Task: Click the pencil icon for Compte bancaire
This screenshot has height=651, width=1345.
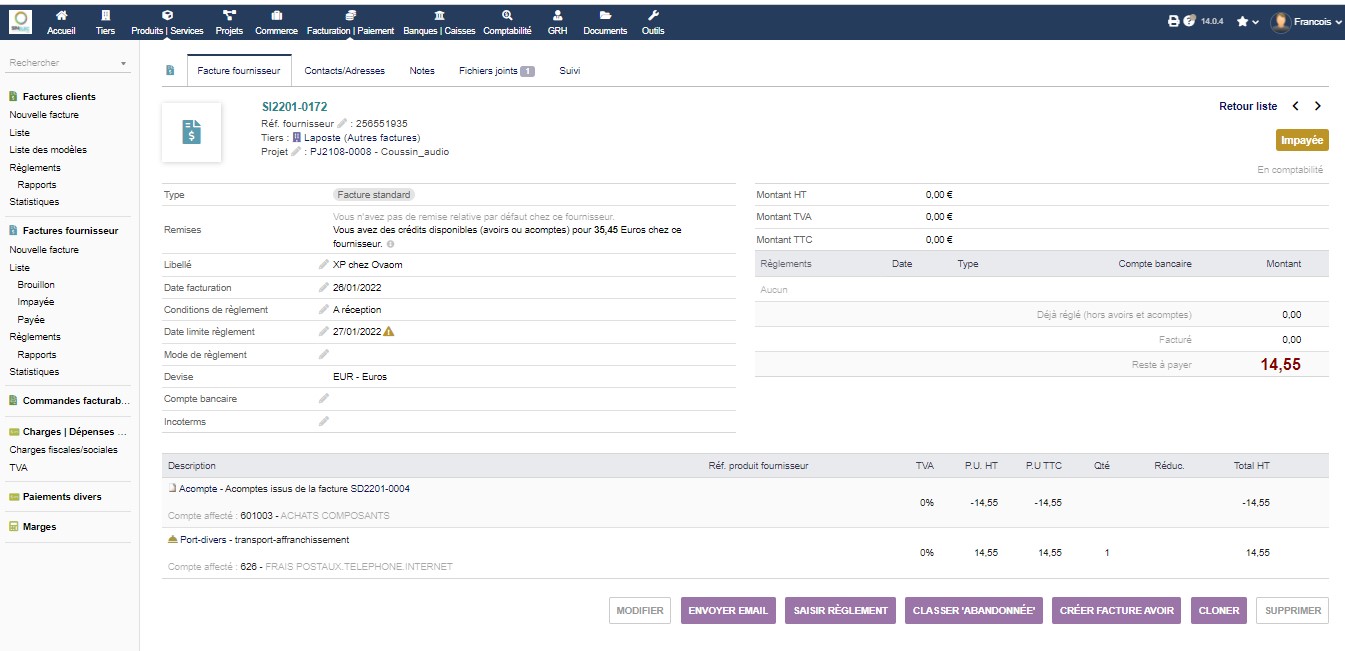Action: point(323,399)
